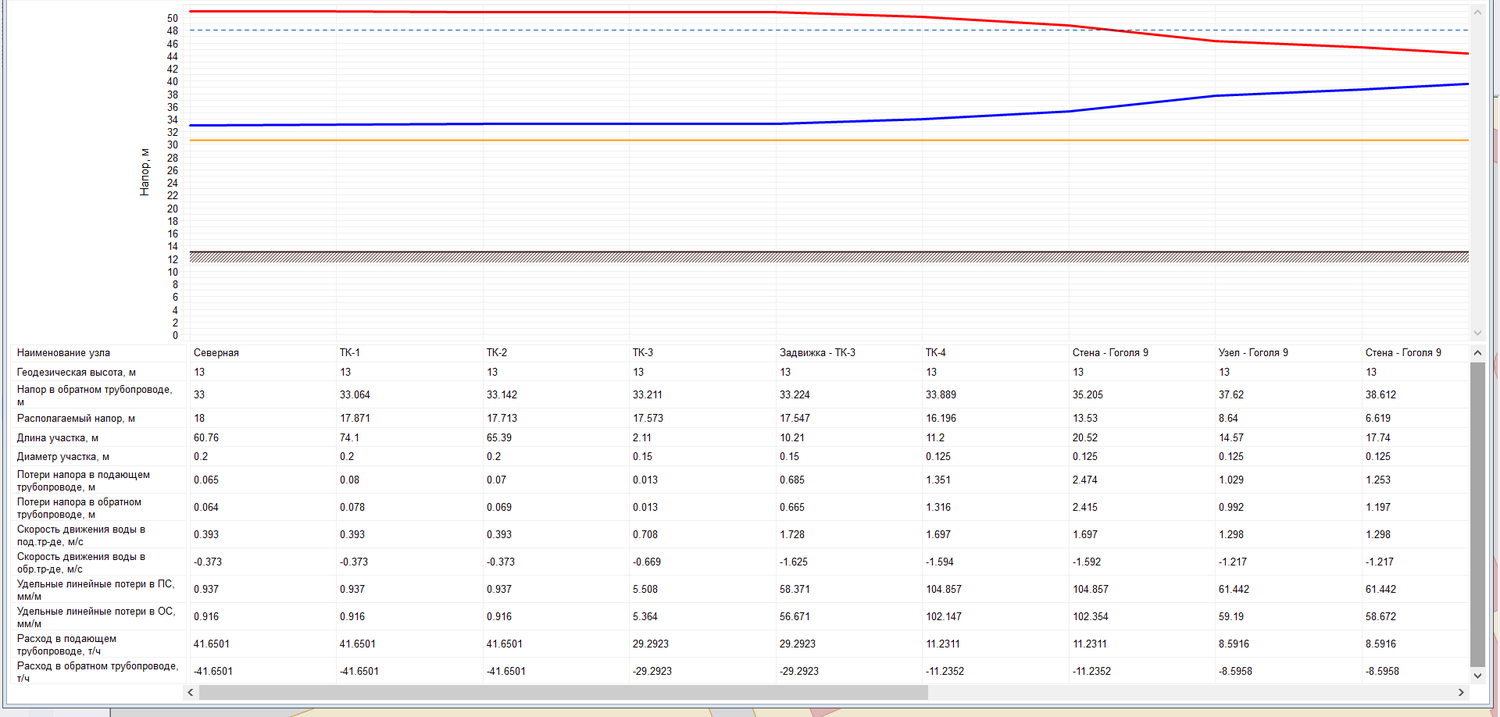Select the 'Узел - Гоголя 9' column header
The image size is (1500, 717).
click(1253, 353)
